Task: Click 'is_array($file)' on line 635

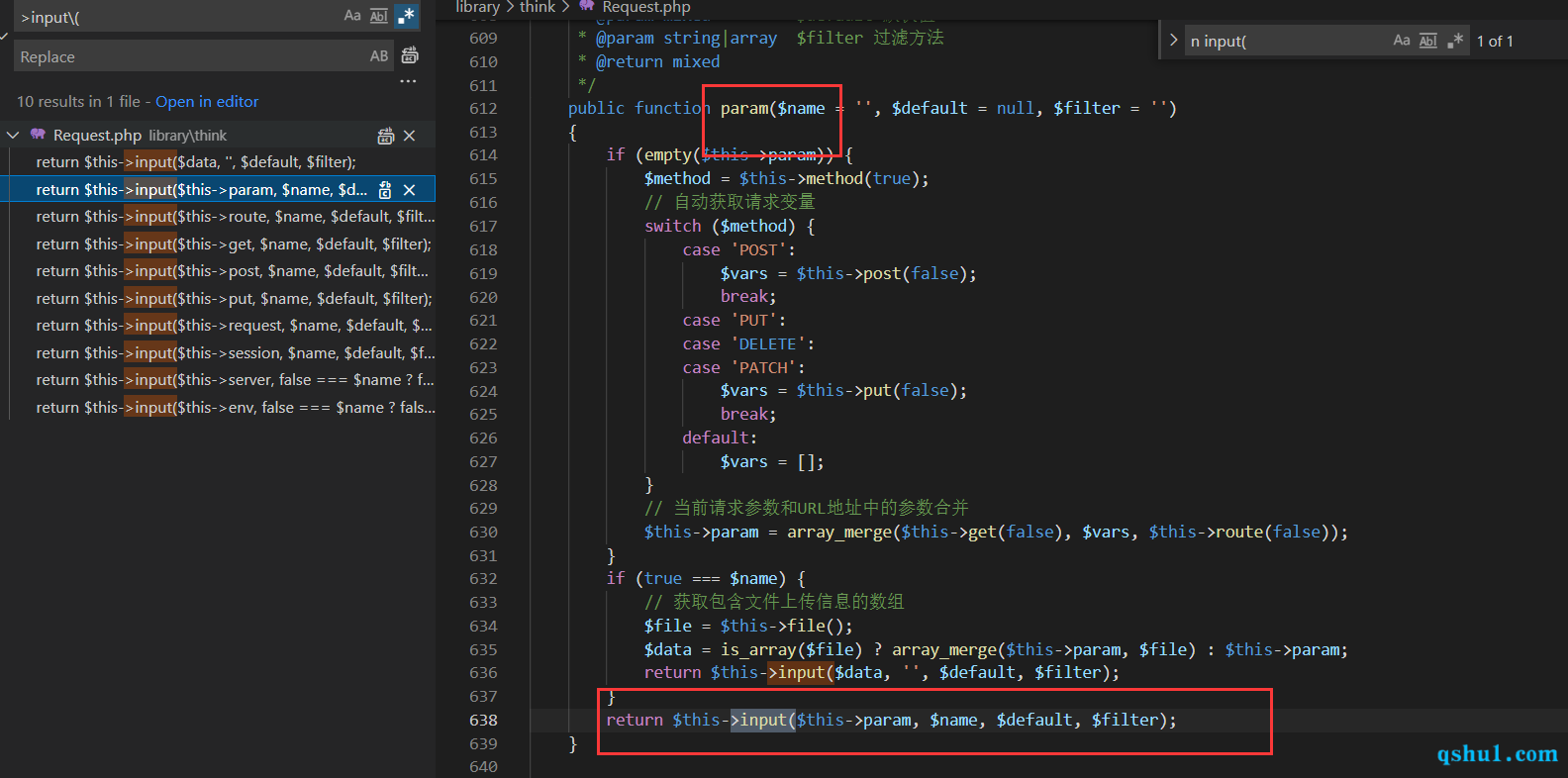Action: pyautogui.click(x=791, y=649)
